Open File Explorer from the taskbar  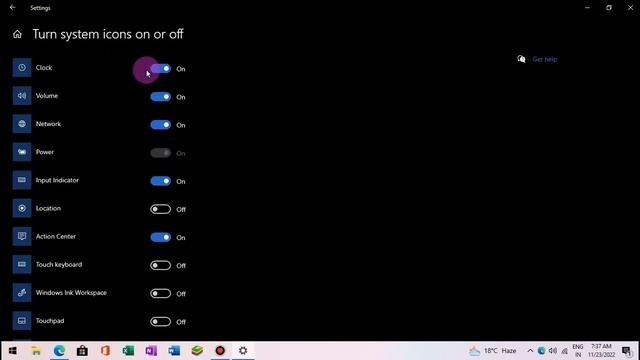point(36,351)
